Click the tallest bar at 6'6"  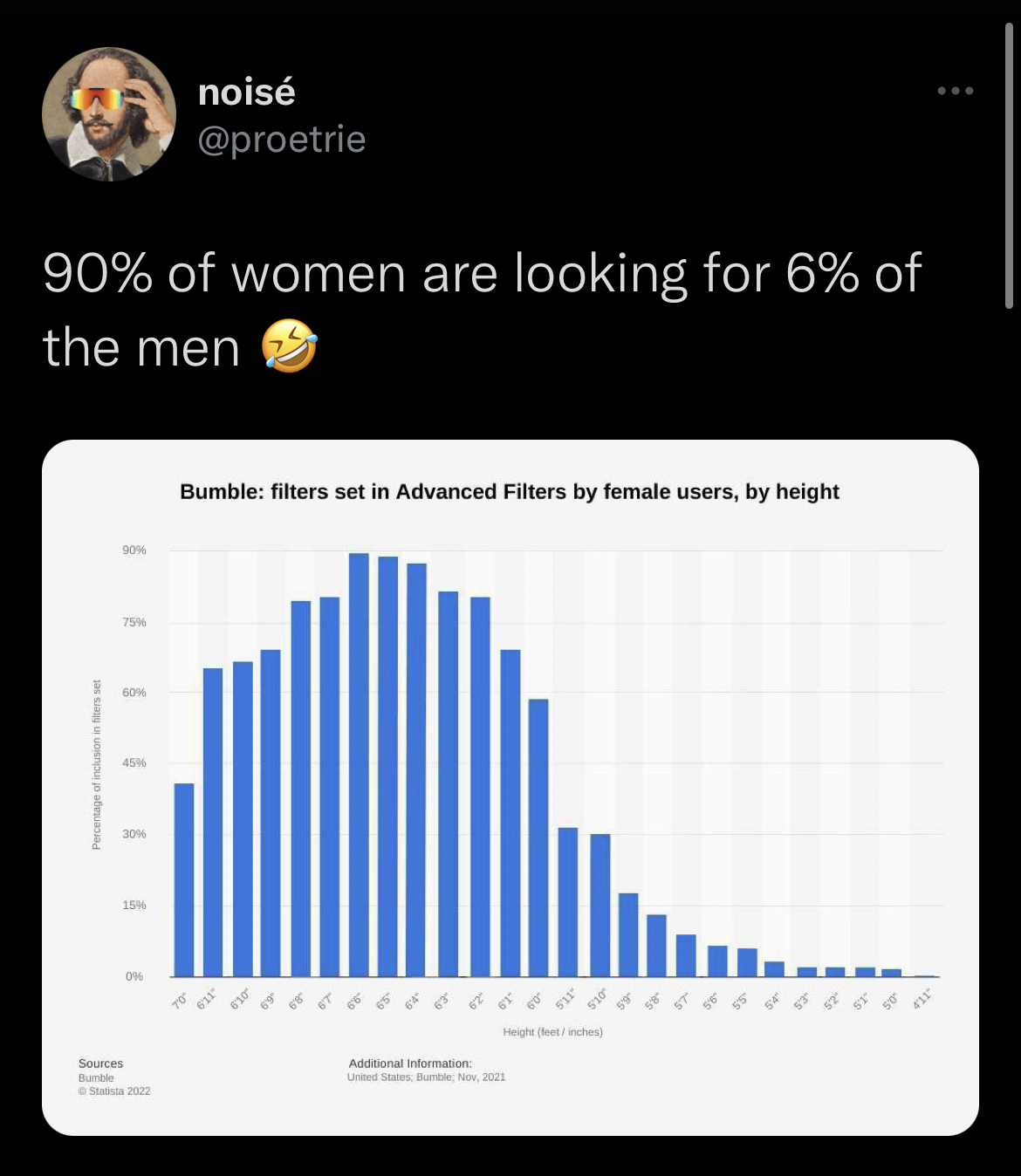[359, 764]
